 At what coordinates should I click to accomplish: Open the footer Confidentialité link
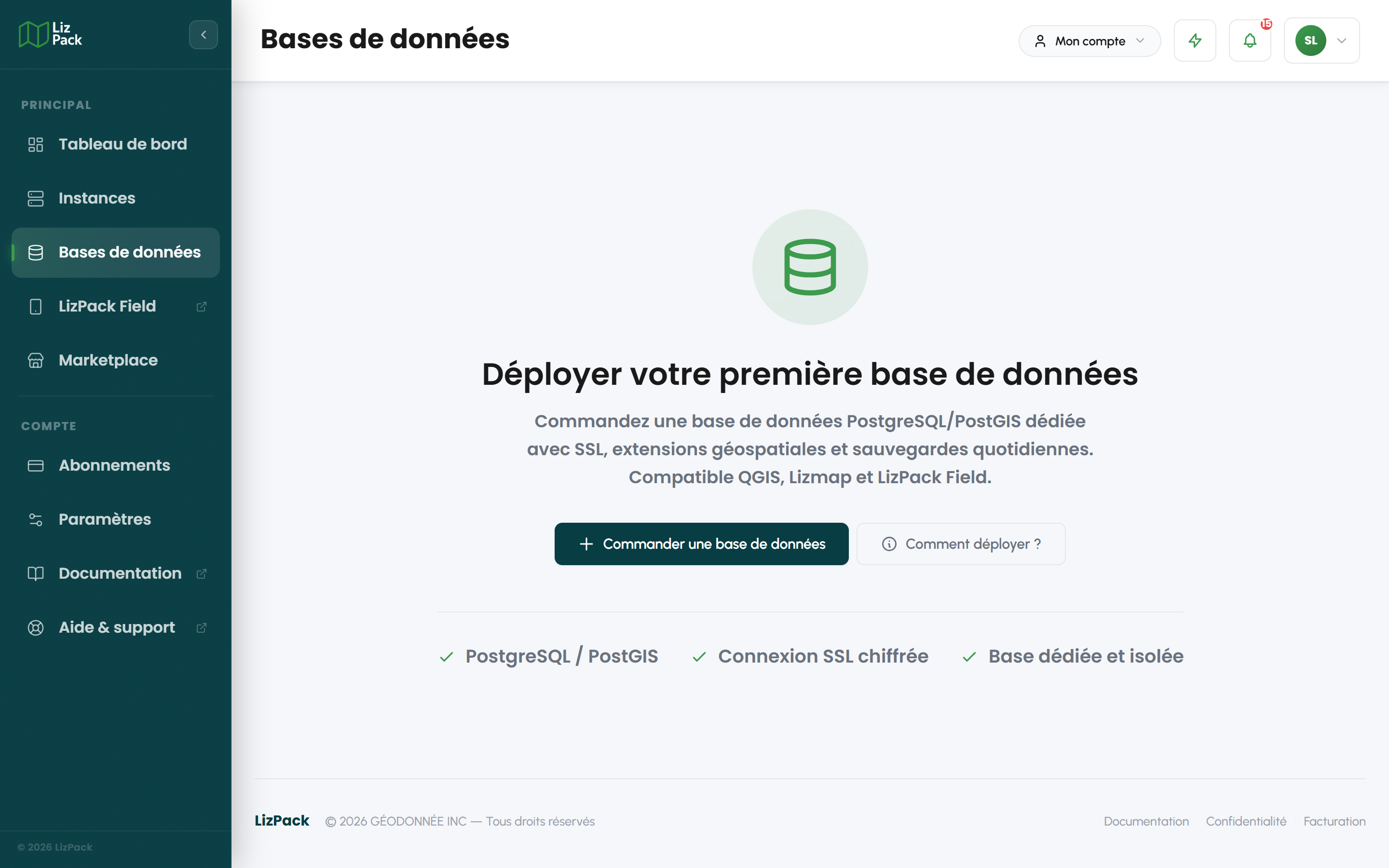click(x=1246, y=822)
